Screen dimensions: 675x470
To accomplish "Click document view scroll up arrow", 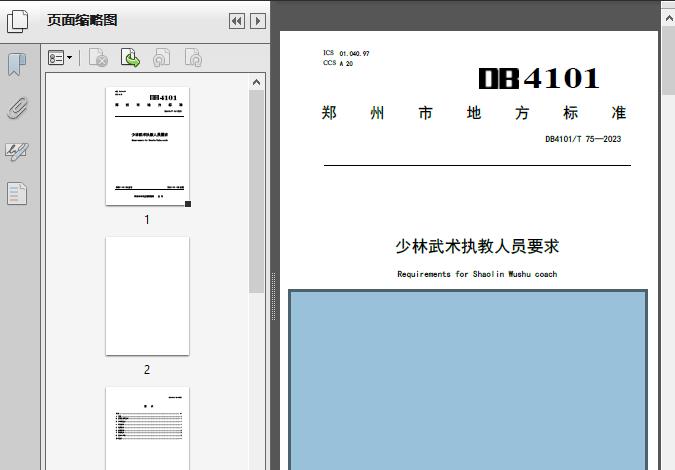I will [669, 19].
